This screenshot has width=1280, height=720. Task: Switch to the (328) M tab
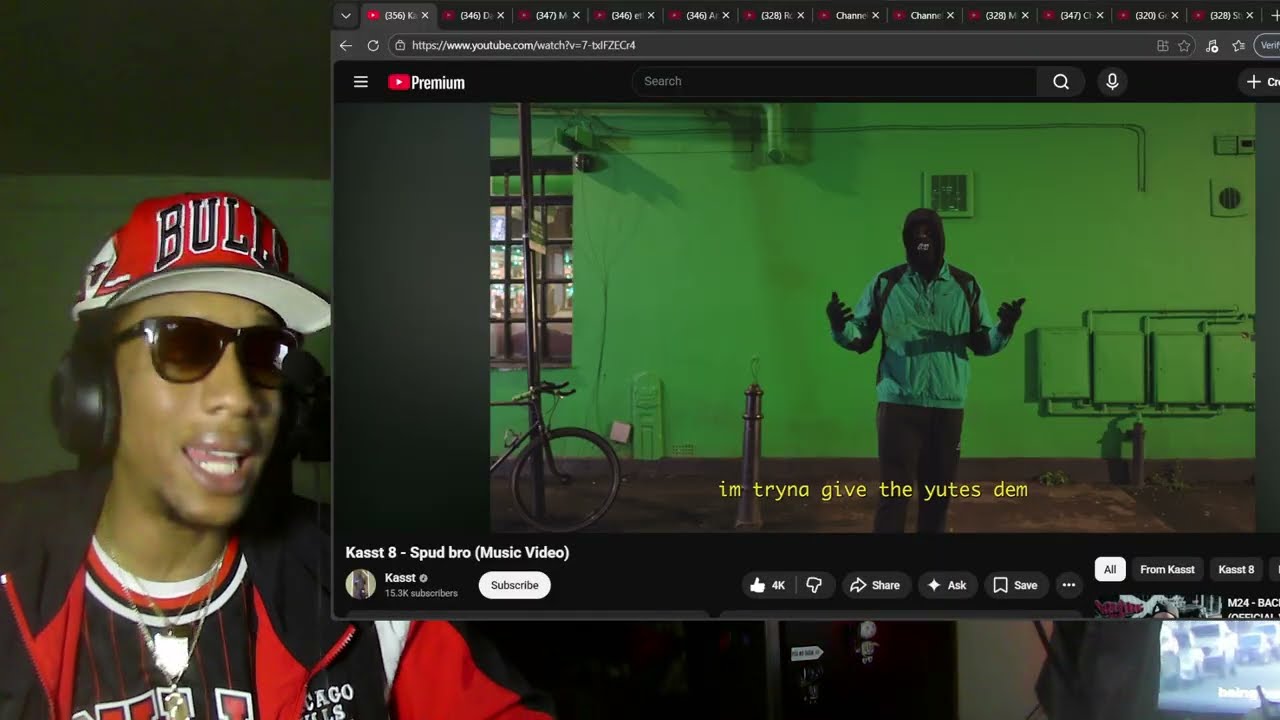click(x=998, y=15)
